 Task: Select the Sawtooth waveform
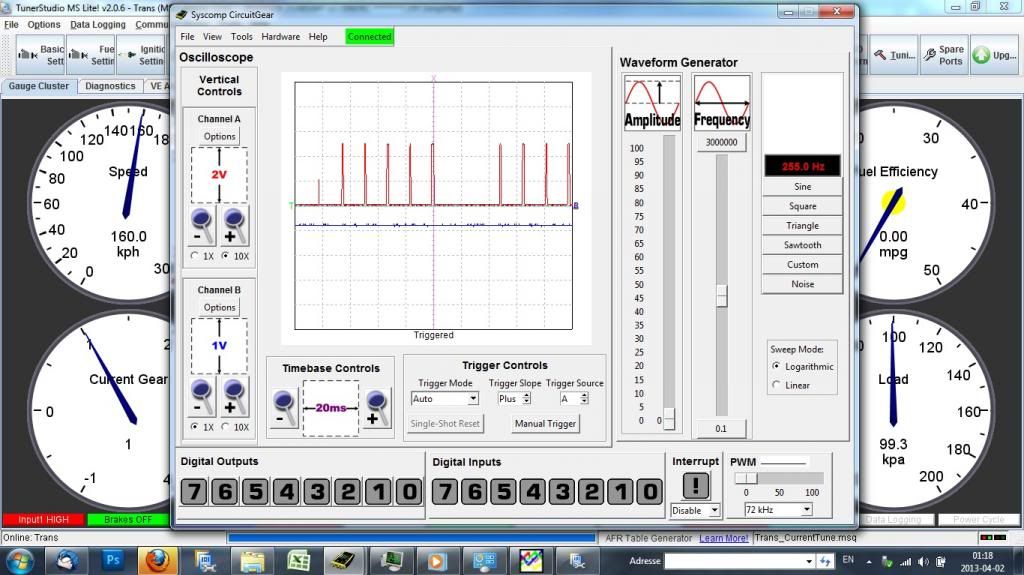pos(803,245)
